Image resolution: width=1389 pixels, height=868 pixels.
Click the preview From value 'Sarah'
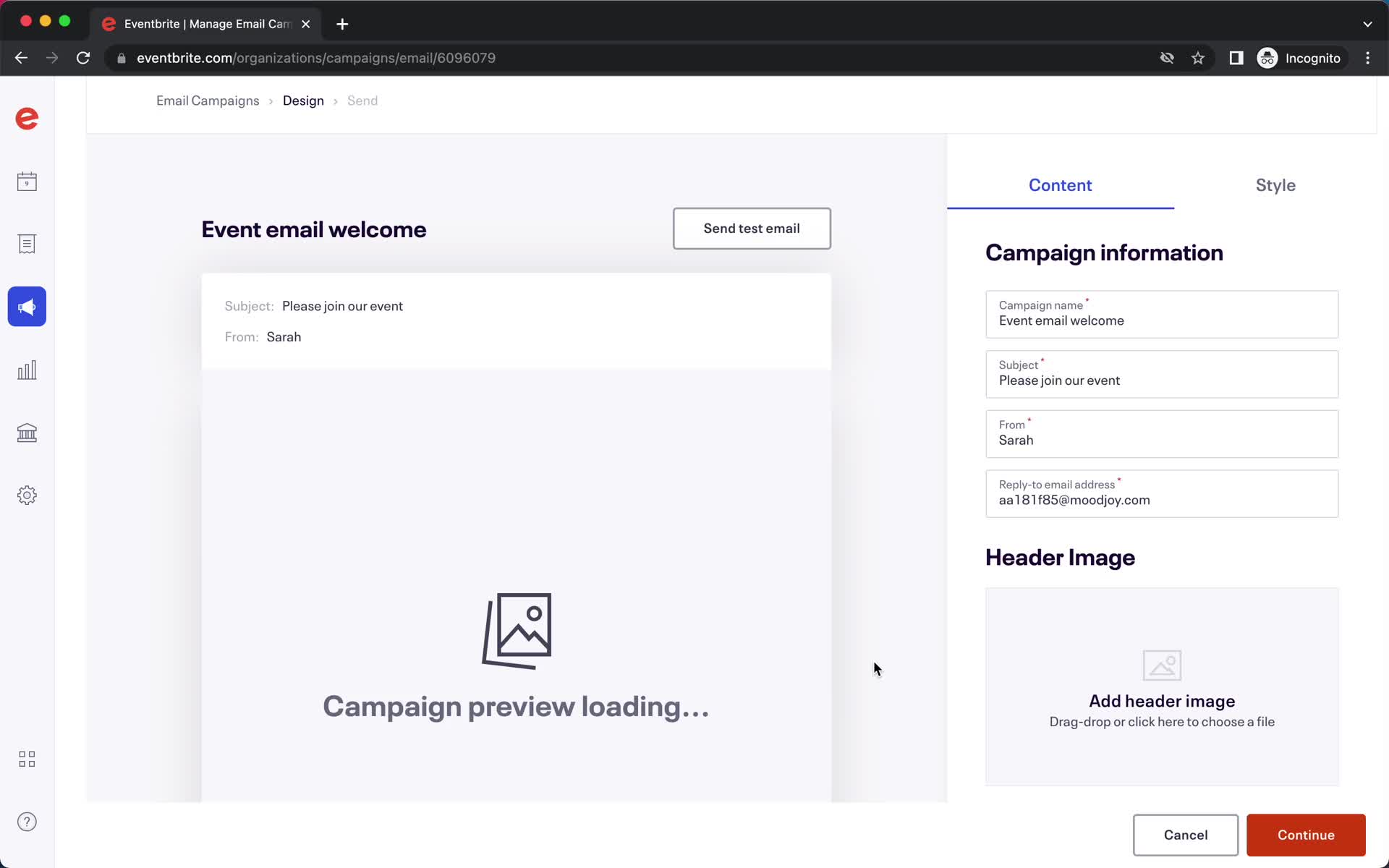[284, 337]
